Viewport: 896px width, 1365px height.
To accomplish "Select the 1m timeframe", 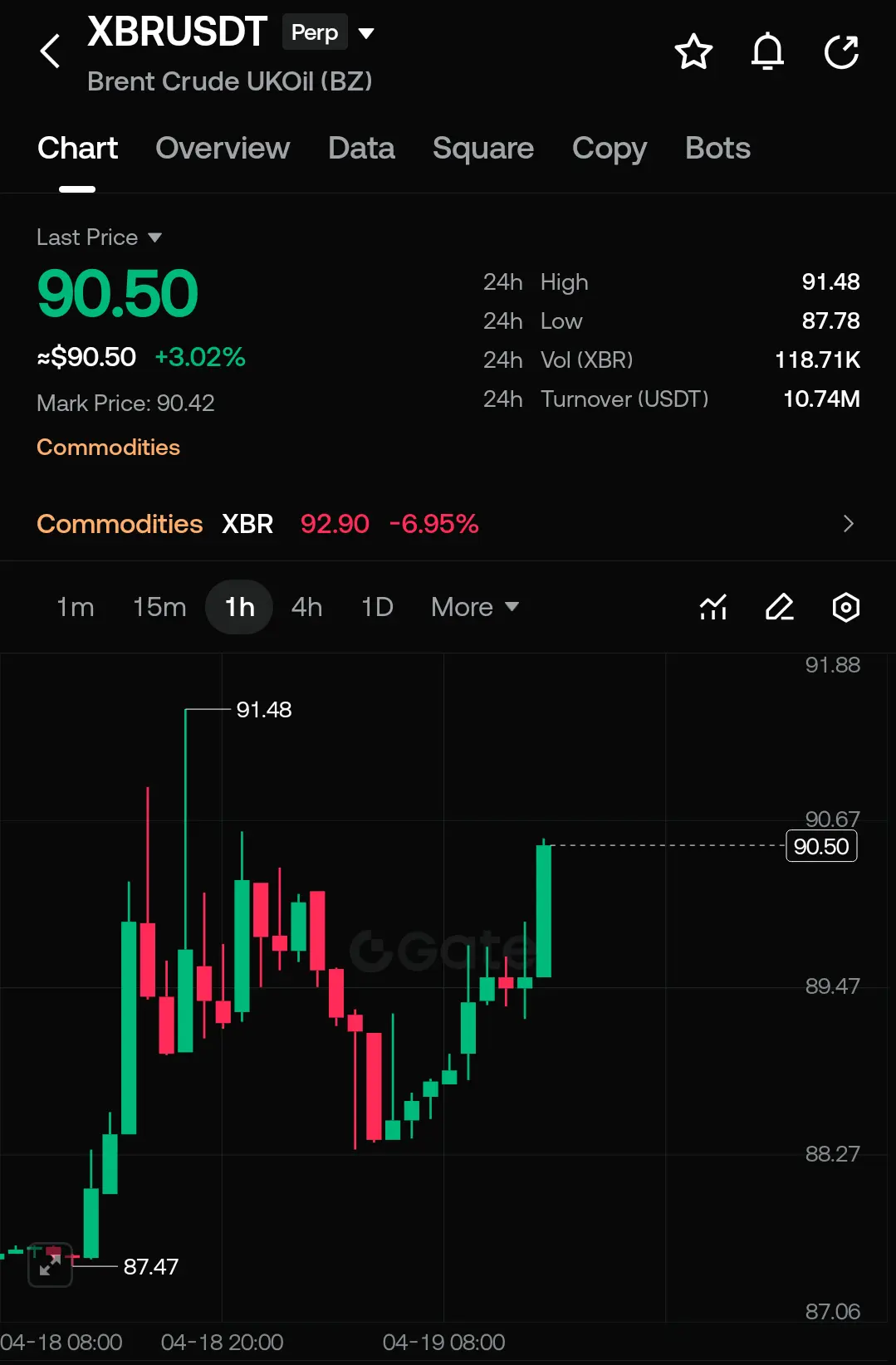I will (x=75, y=607).
